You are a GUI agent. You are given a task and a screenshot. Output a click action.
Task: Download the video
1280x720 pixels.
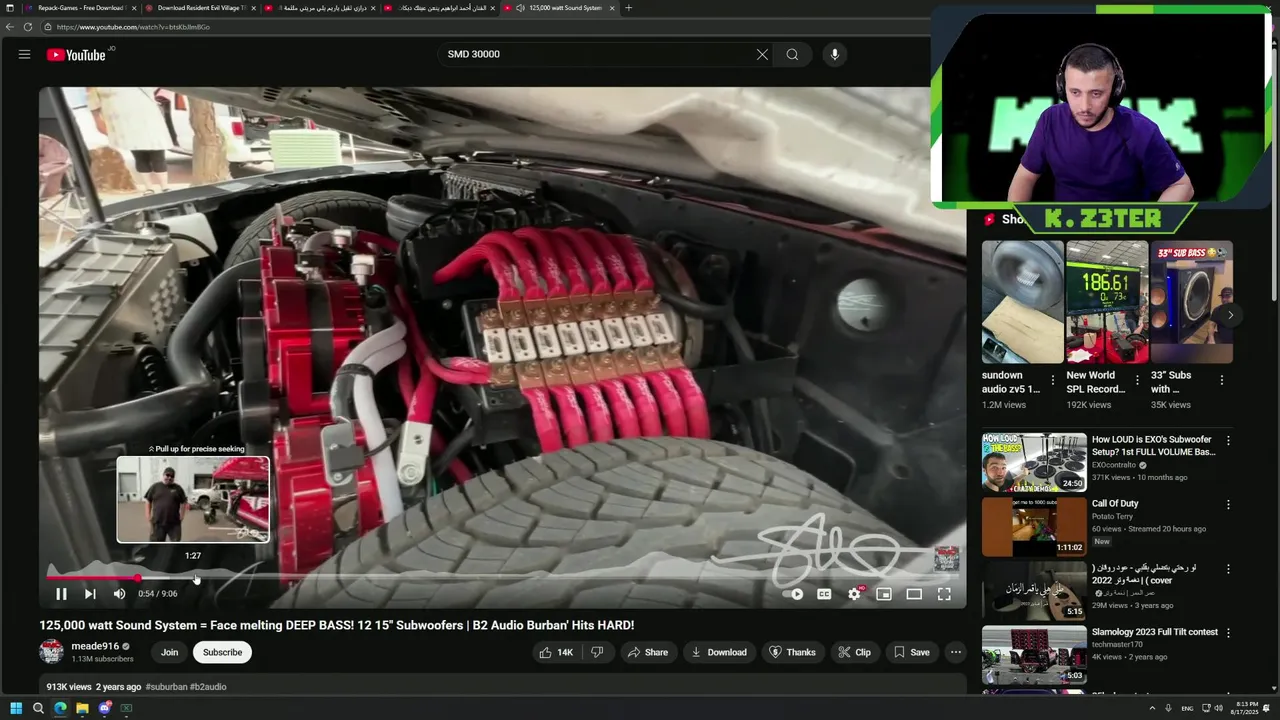coord(719,652)
